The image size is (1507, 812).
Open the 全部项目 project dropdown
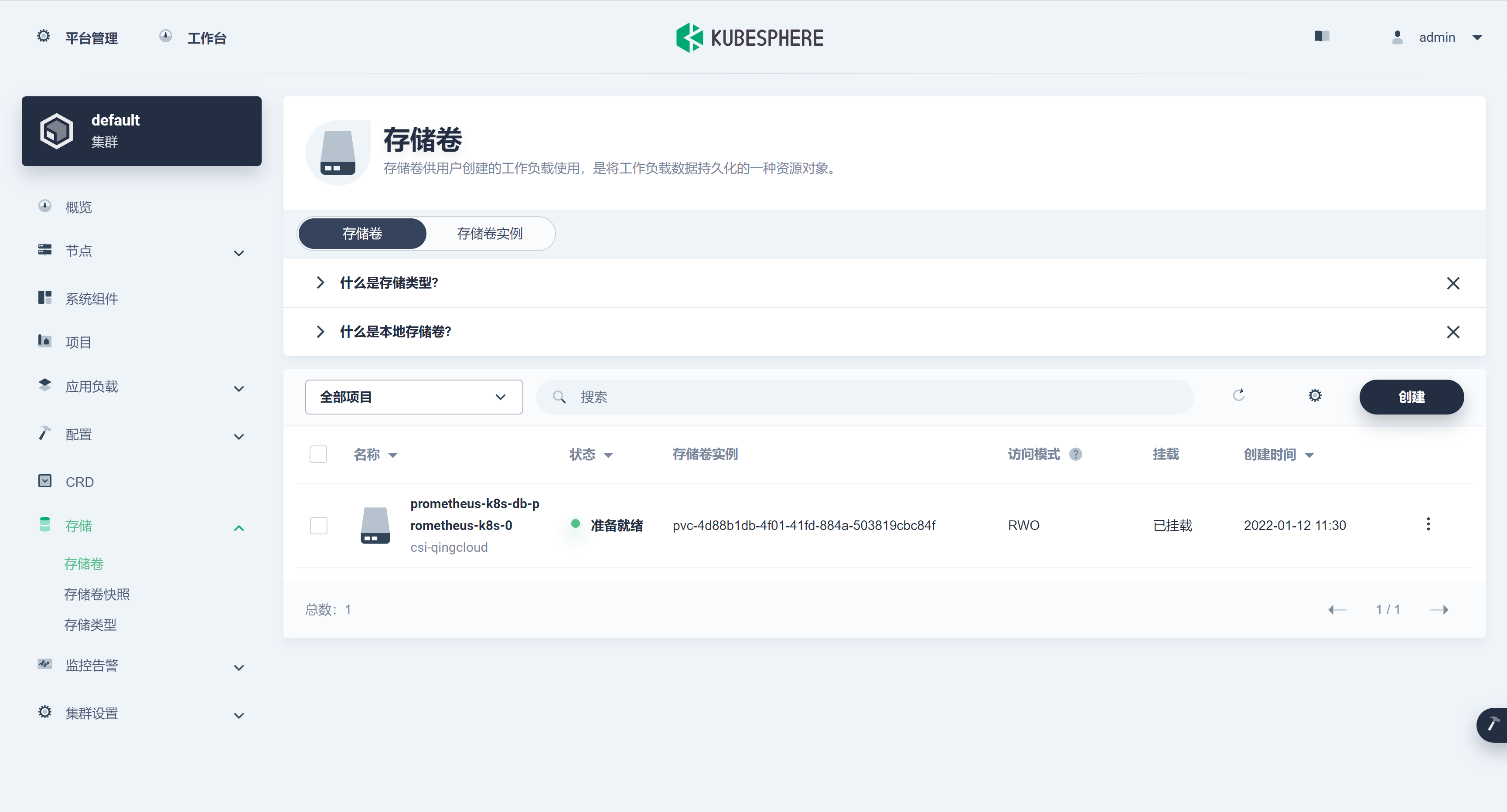point(414,396)
